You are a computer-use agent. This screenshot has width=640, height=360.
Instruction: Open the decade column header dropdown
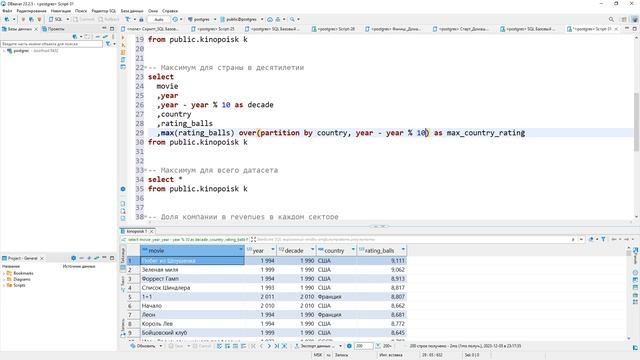point(313,250)
